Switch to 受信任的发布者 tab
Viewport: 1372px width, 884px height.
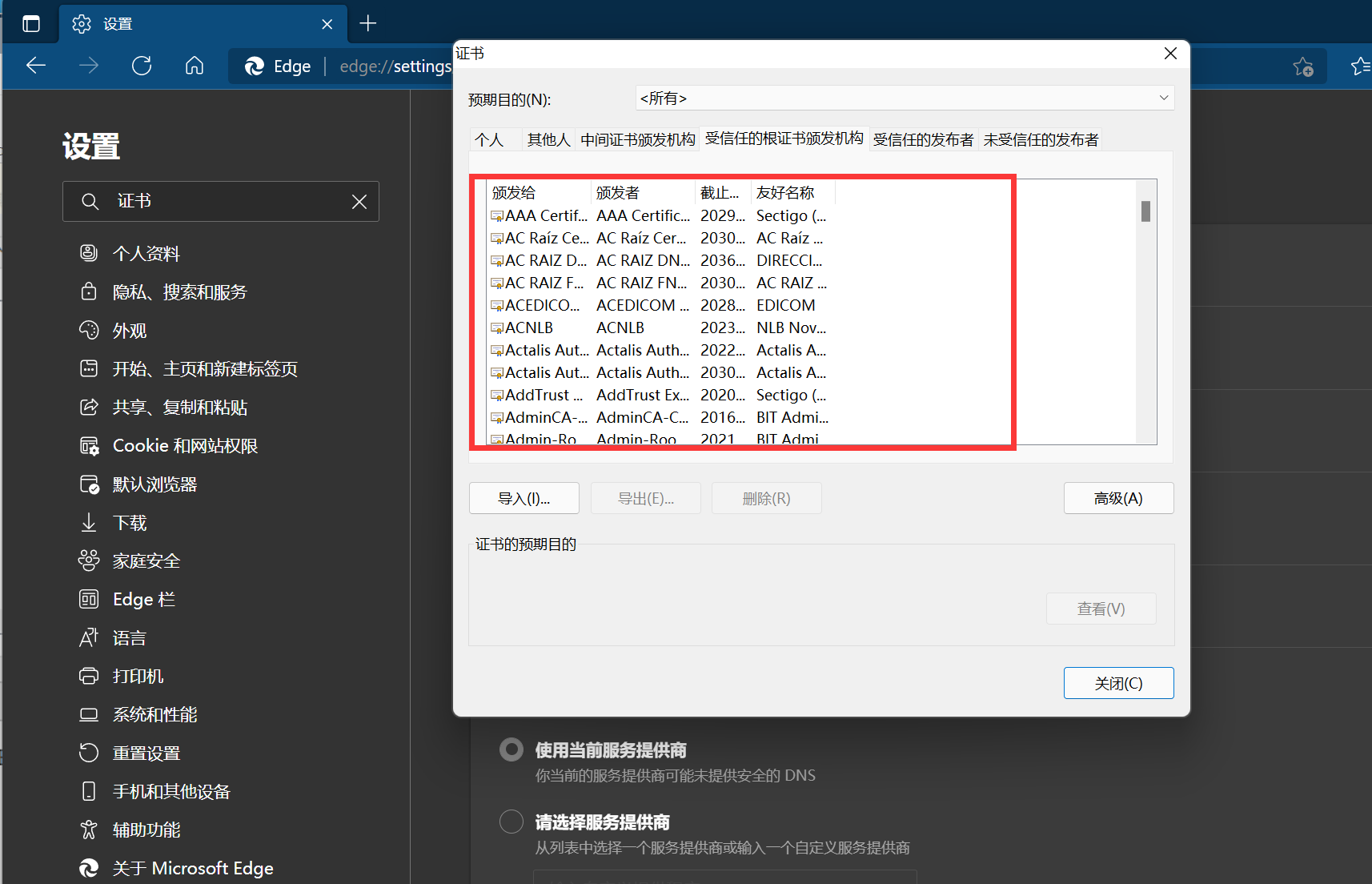pos(923,140)
